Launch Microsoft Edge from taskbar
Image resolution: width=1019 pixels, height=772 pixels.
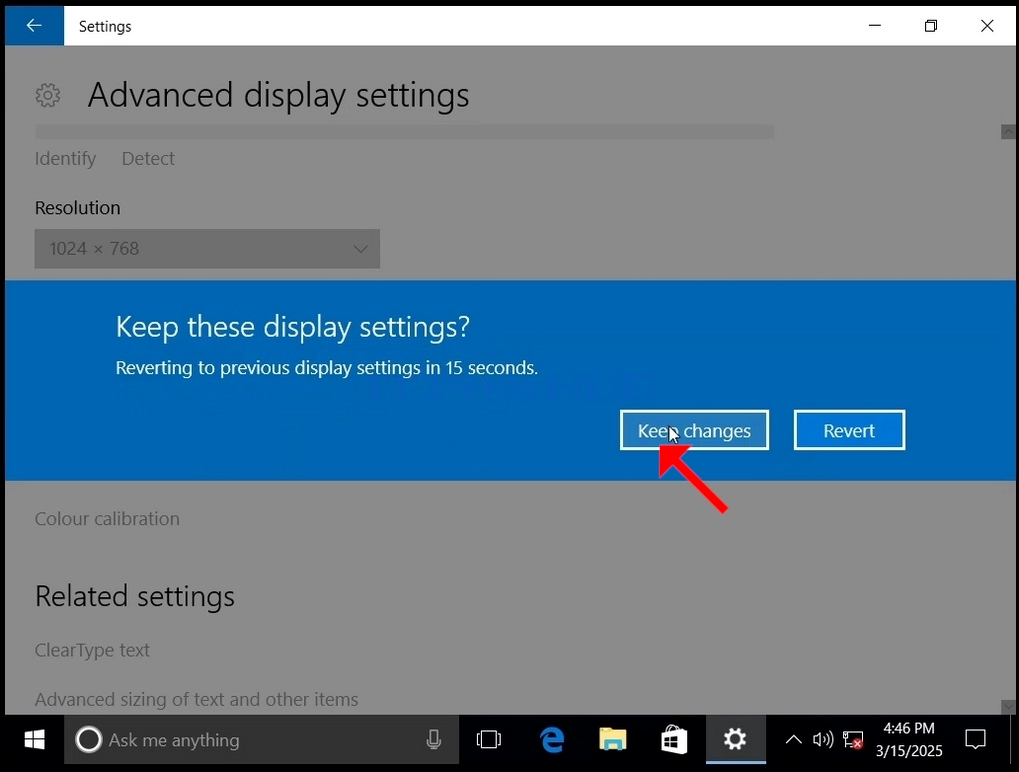552,740
